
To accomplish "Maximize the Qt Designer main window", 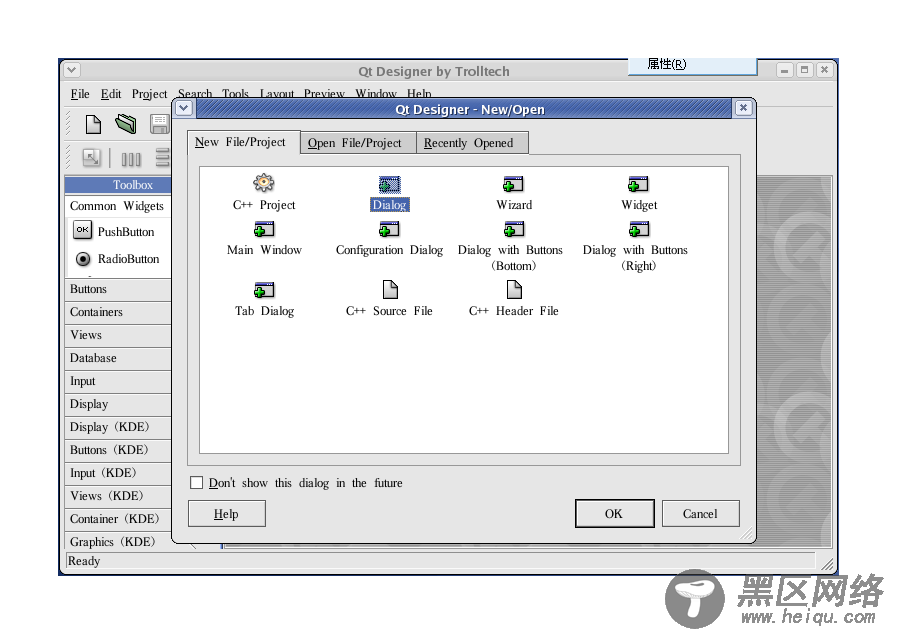I will 804,70.
